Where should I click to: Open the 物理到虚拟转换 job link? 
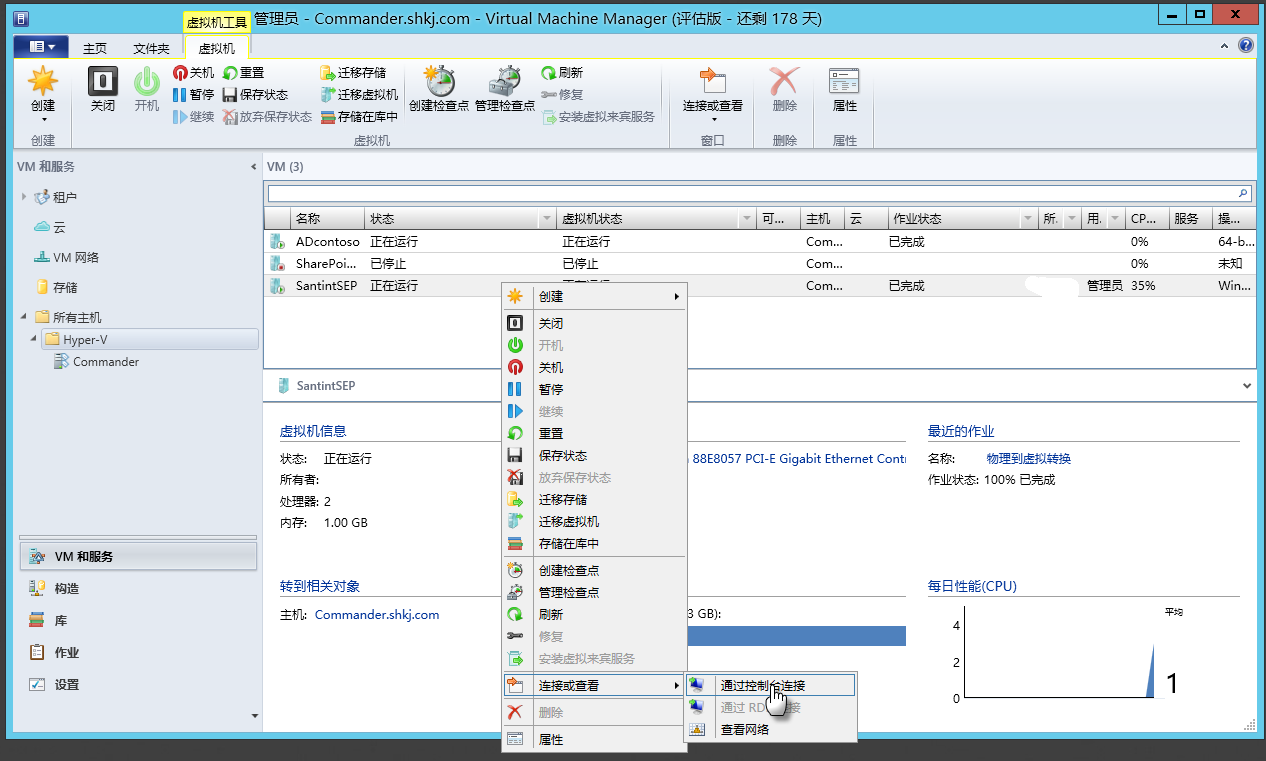point(1029,458)
